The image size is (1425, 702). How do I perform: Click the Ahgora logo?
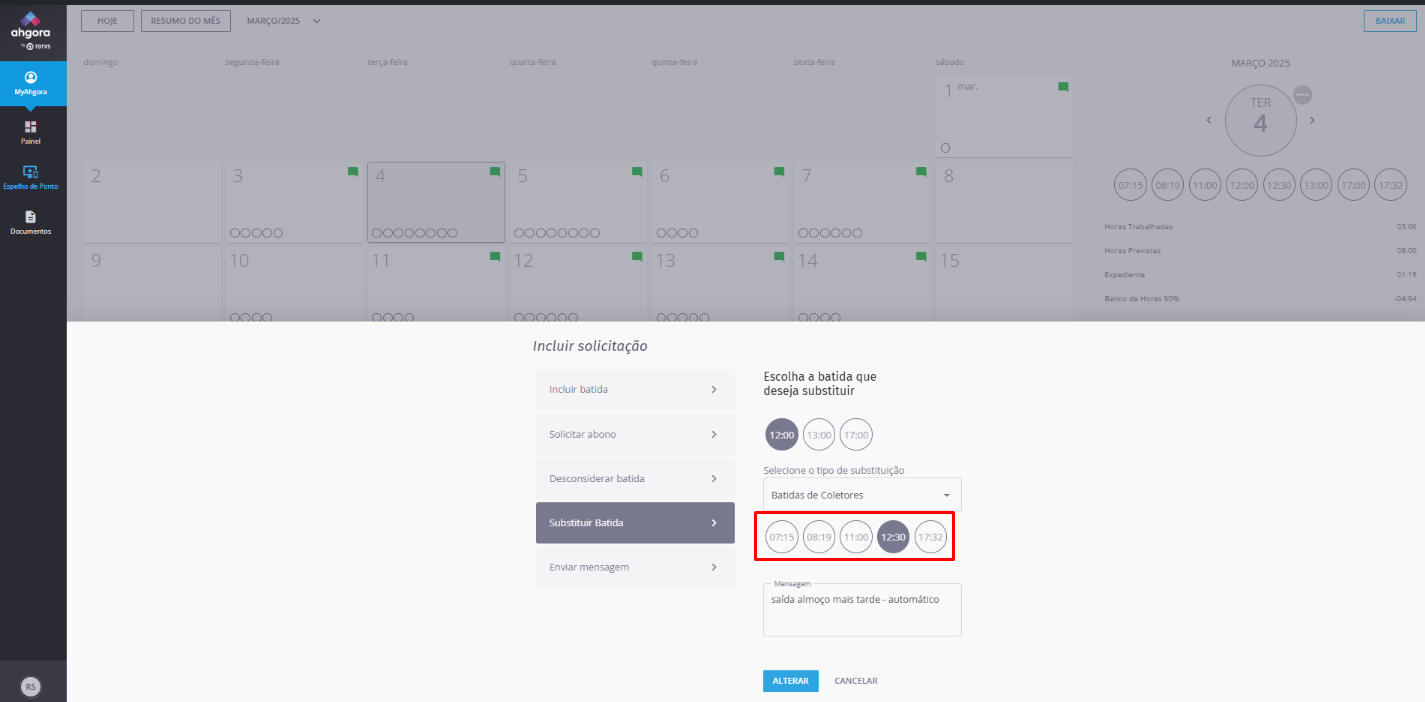[31, 29]
